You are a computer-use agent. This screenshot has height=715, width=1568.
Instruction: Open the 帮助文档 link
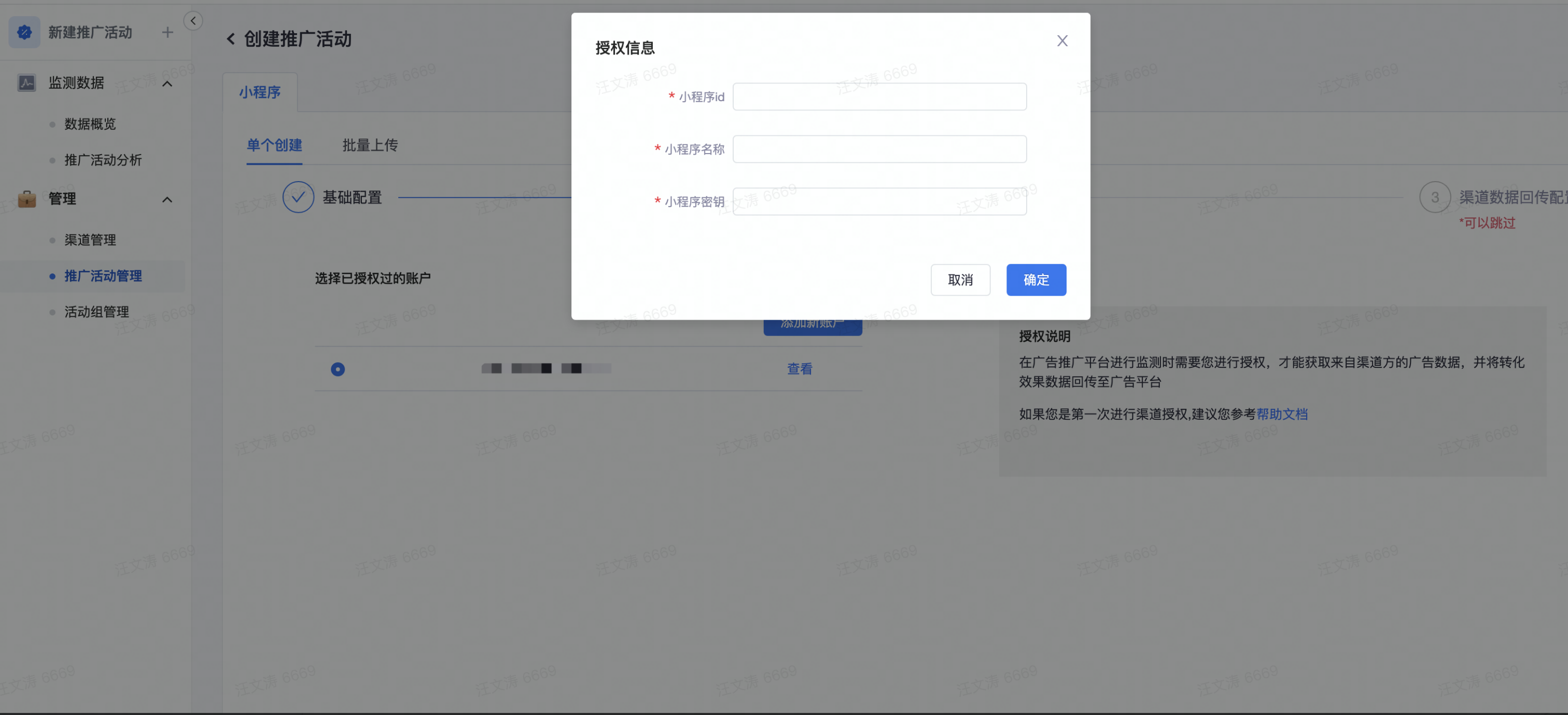(1282, 414)
